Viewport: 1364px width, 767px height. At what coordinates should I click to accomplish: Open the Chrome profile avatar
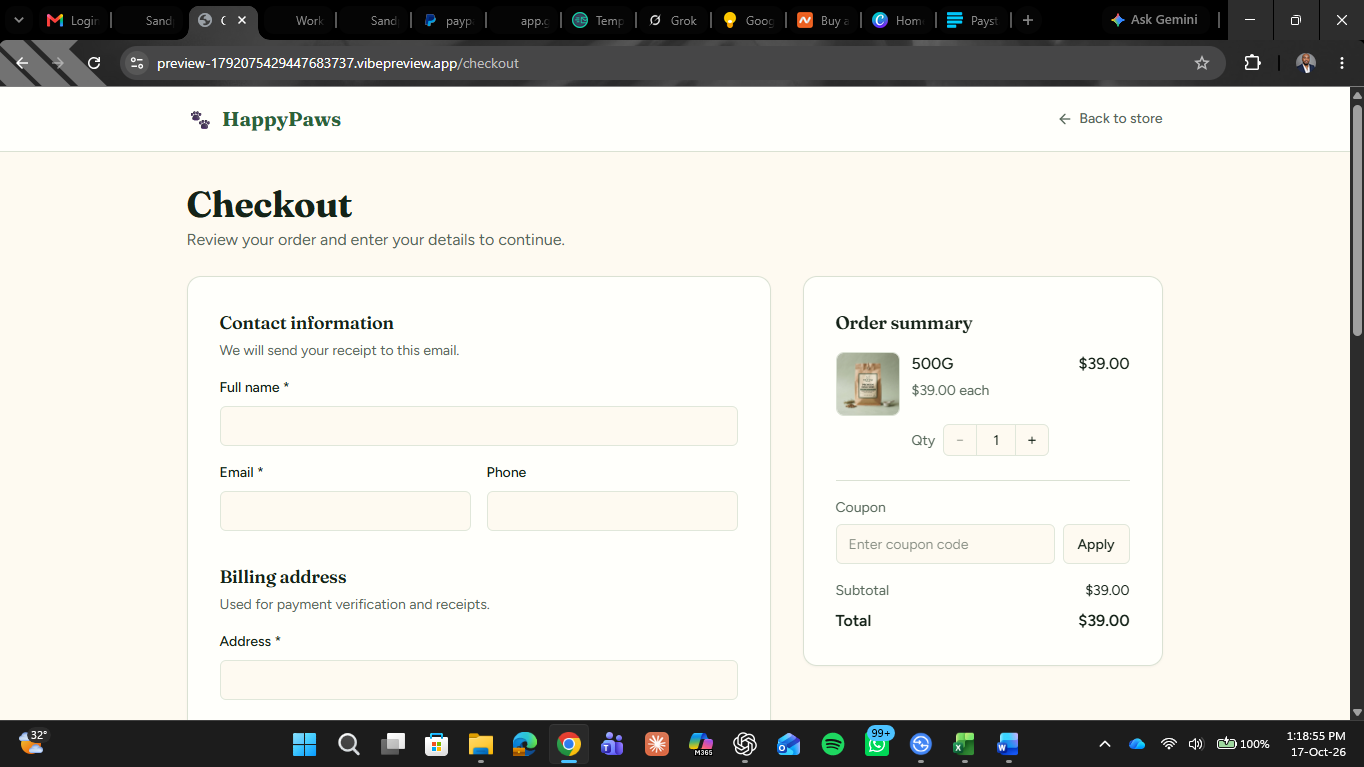[x=1306, y=63]
